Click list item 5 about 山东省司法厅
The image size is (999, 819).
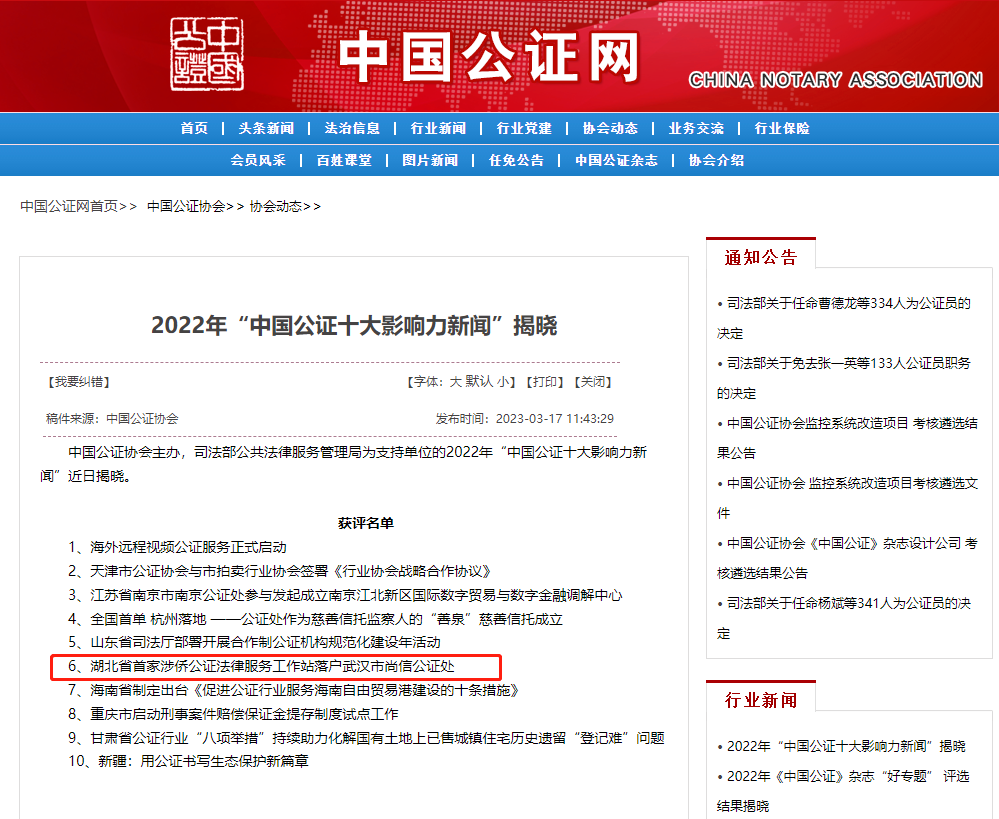(x=254, y=642)
